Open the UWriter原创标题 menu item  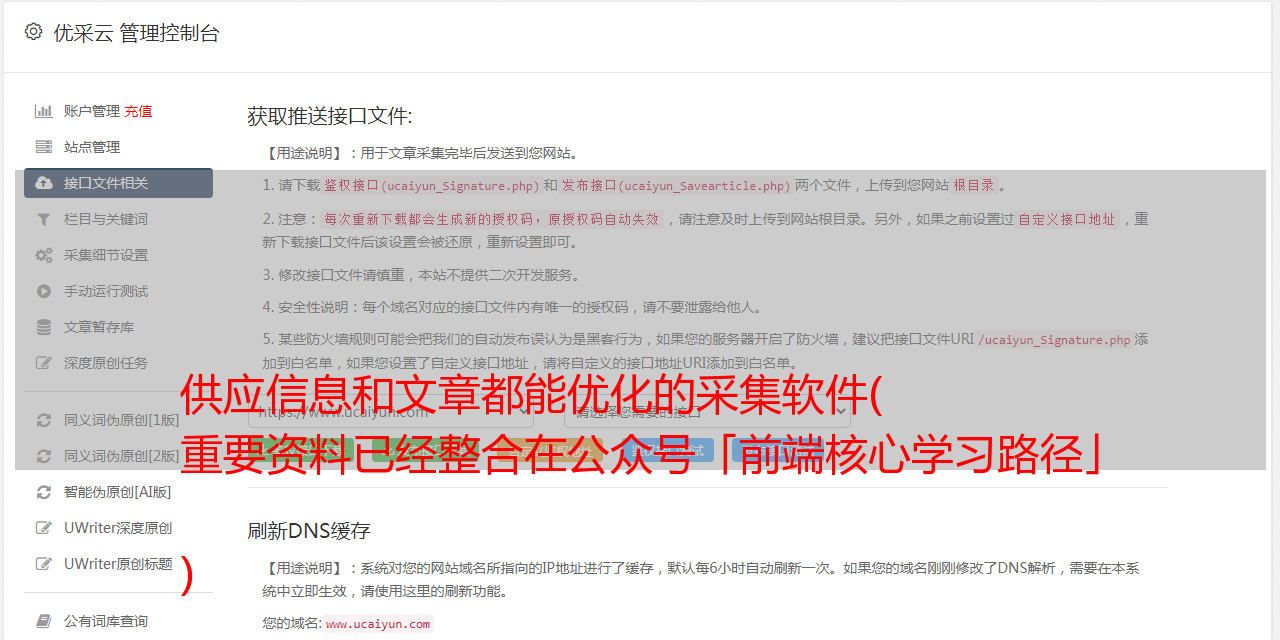point(118,564)
